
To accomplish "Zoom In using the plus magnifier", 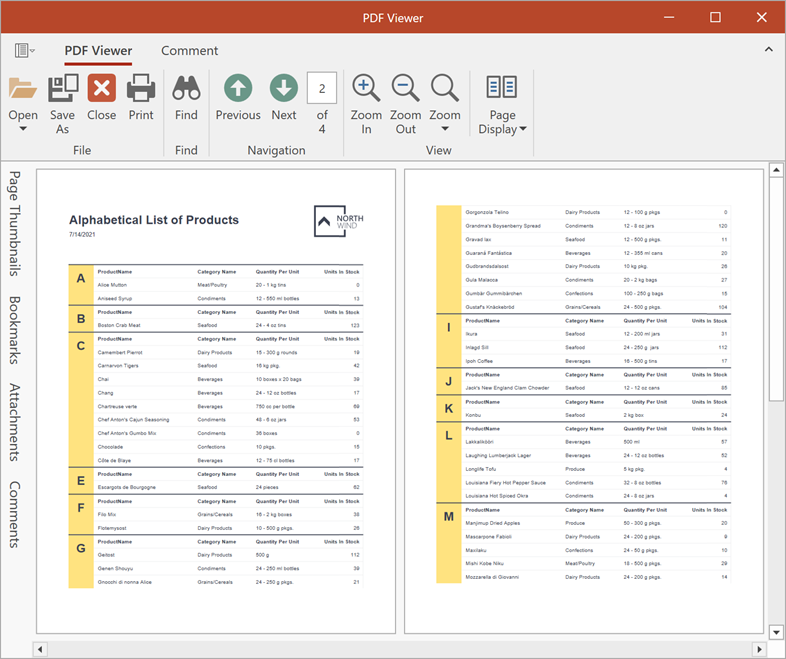I will click(x=366, y=88).
